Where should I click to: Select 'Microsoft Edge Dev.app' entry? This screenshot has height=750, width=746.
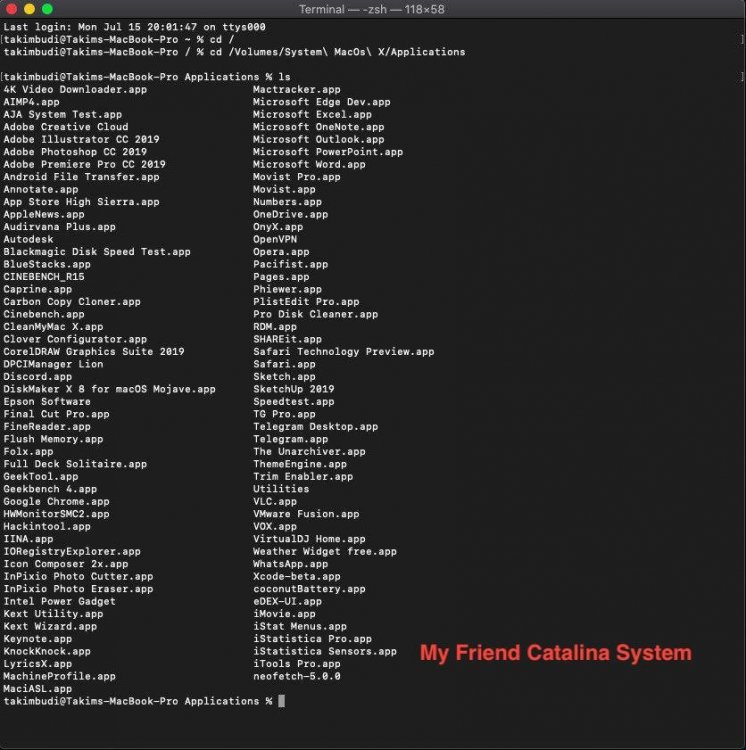[322, 102]
